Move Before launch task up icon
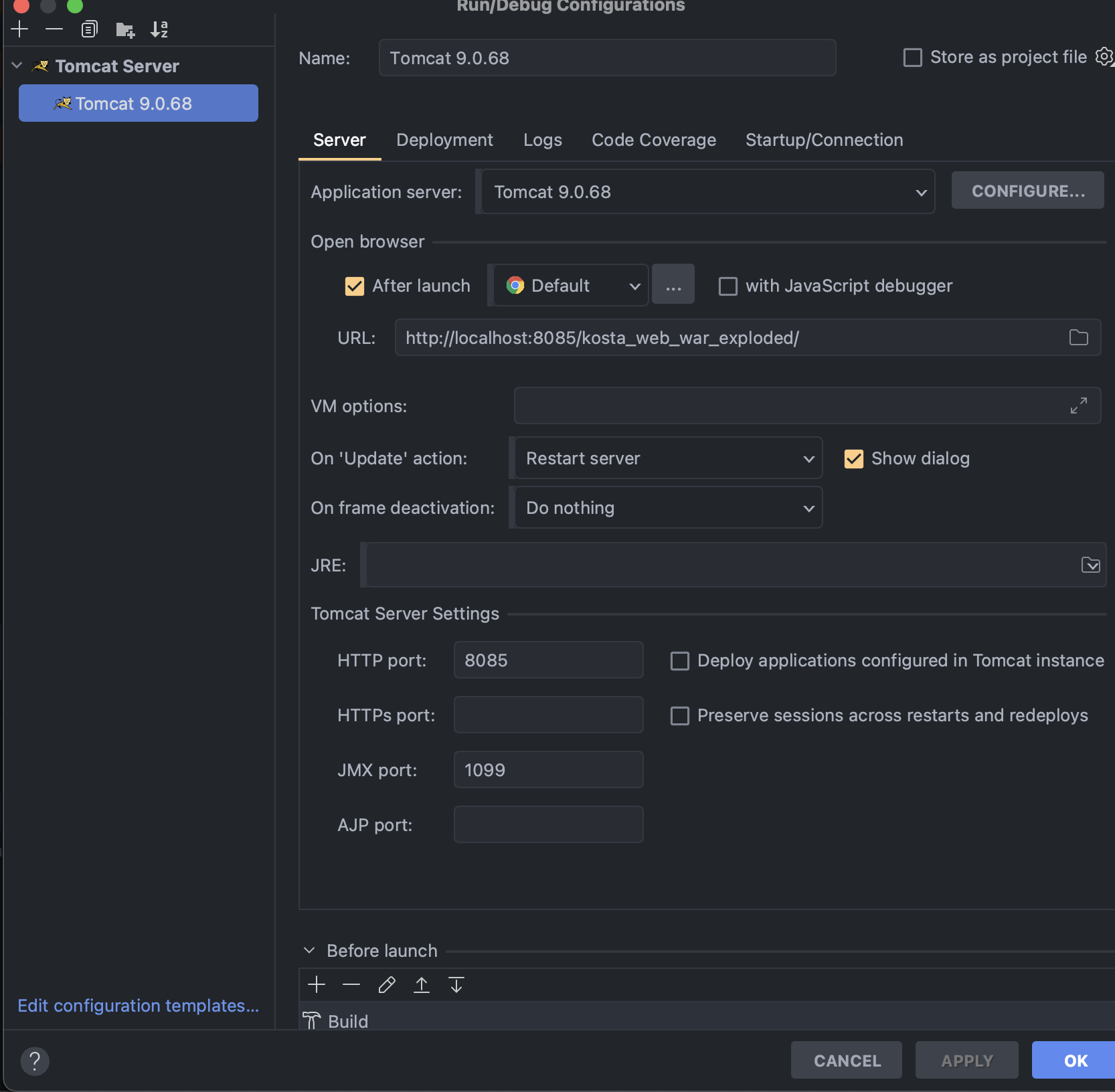The image size is (1115, 1092). pos(422,984)
